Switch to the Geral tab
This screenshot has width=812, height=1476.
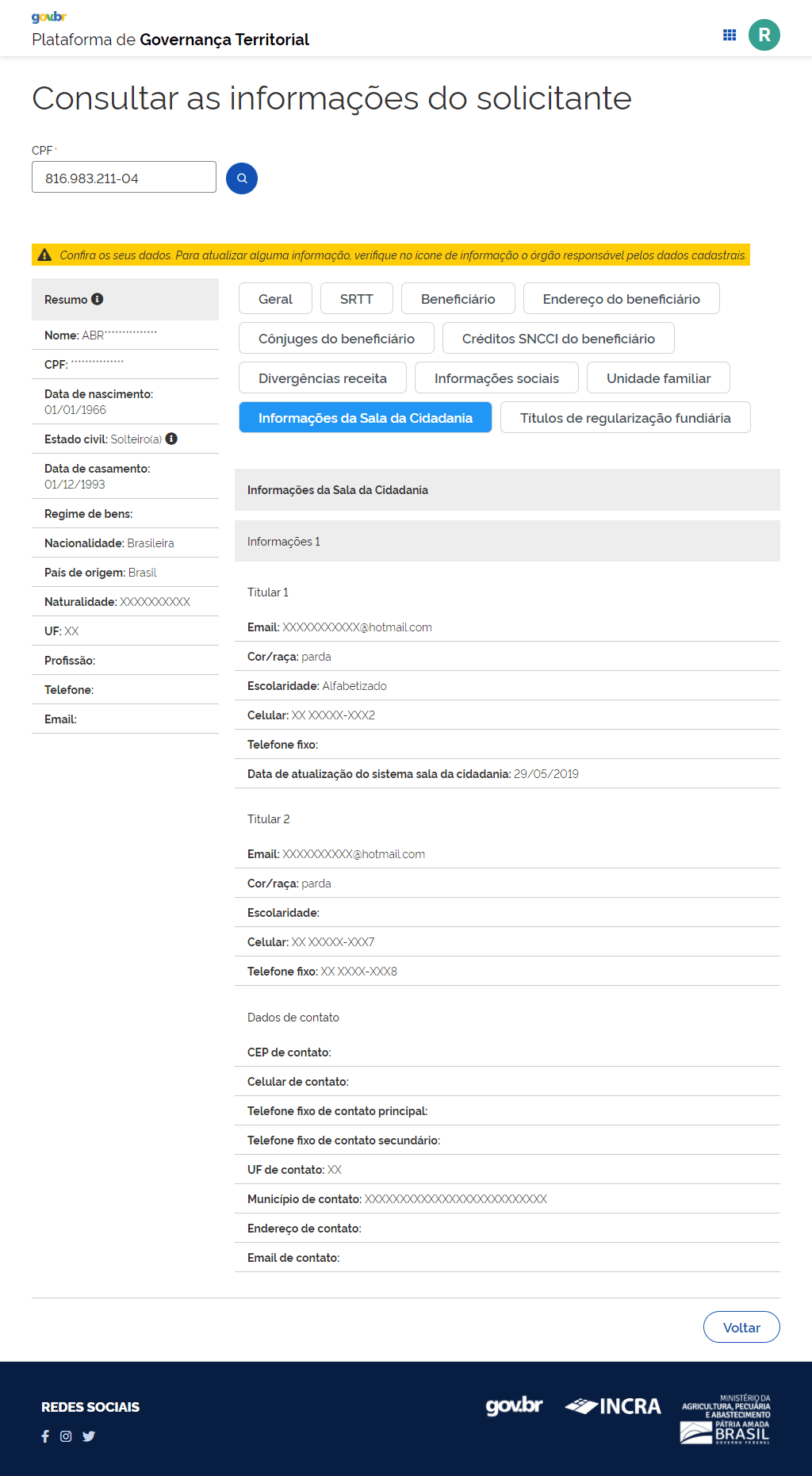click(x=275, y=299)
